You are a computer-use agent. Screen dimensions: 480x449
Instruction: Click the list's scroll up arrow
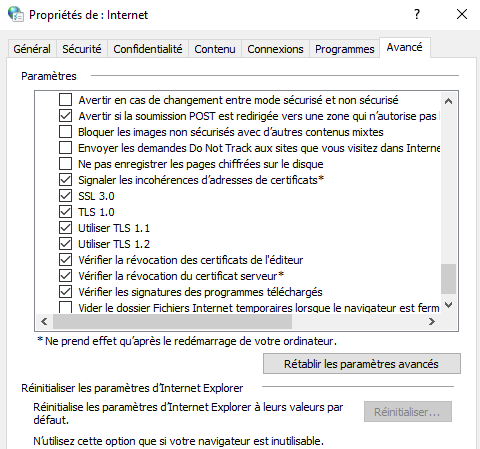pyautogui.click(x=449, y=101)
